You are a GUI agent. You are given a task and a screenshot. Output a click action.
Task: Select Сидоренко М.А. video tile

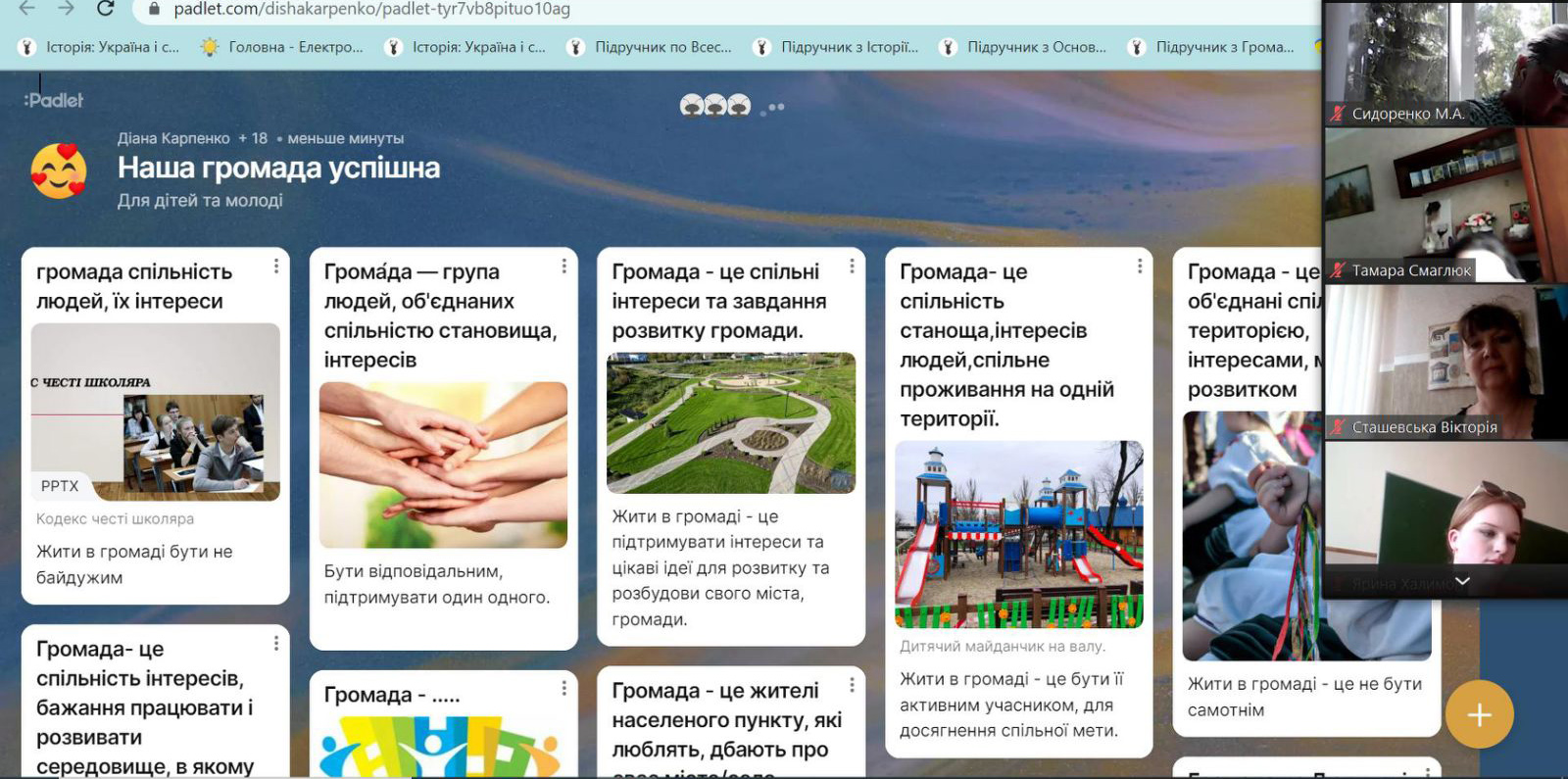click(1446, 64)
